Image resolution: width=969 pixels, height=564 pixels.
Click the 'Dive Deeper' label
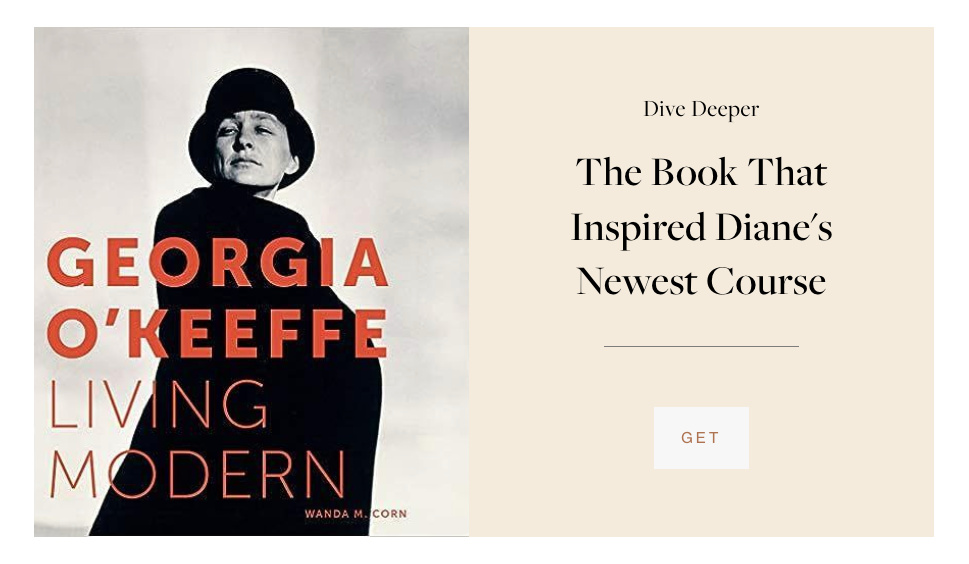click(701, 109)
